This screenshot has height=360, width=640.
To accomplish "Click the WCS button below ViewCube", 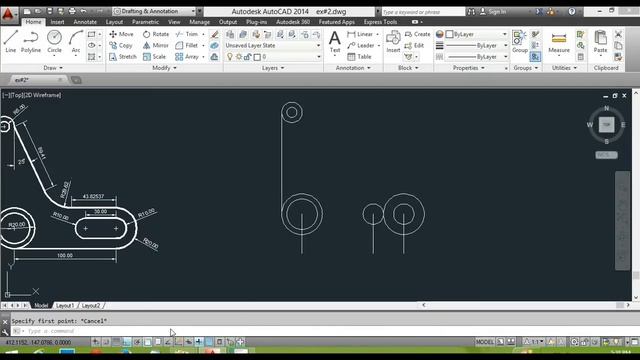I will 606,155.
